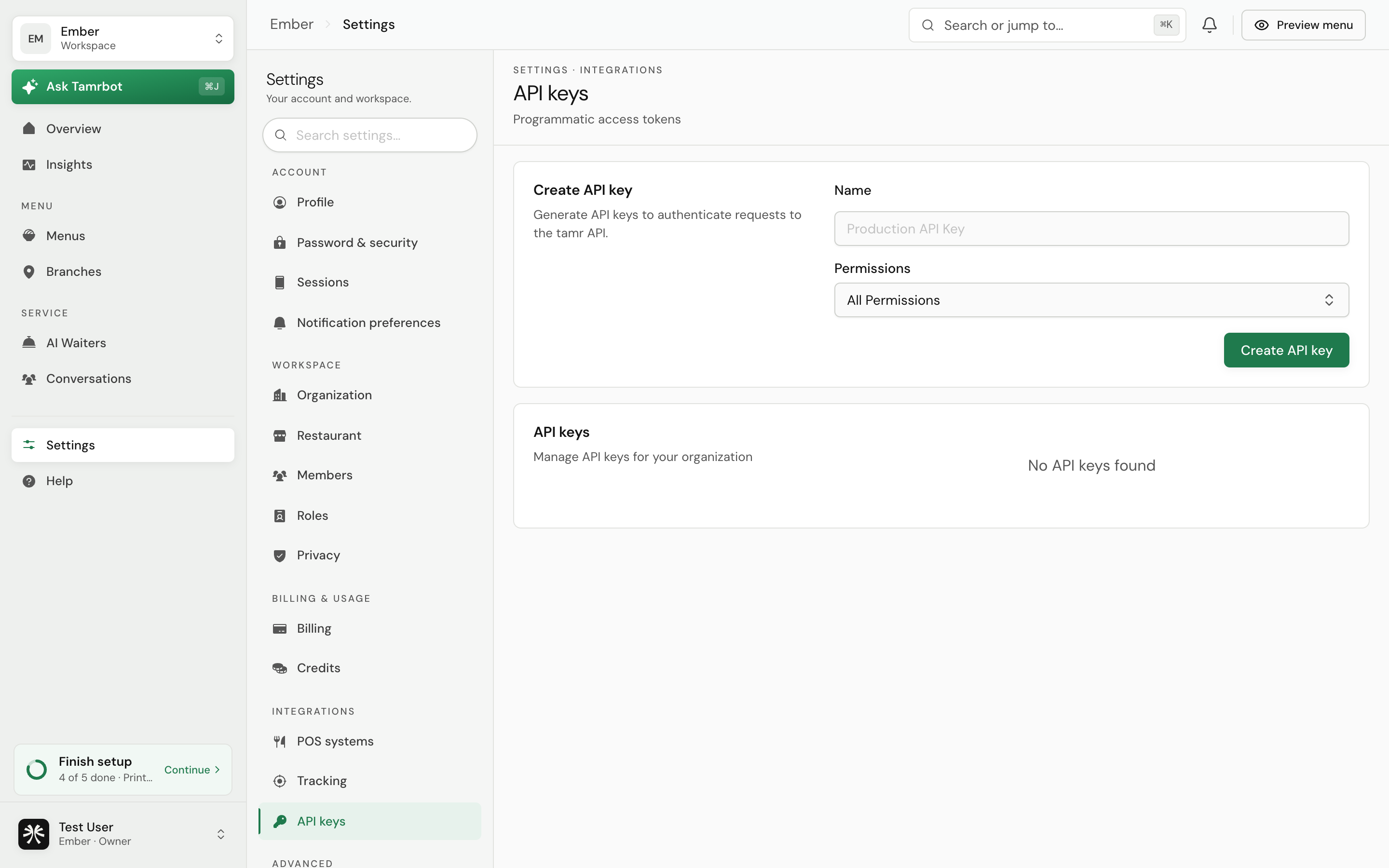Expand the Test User account menu

[123, 834]
